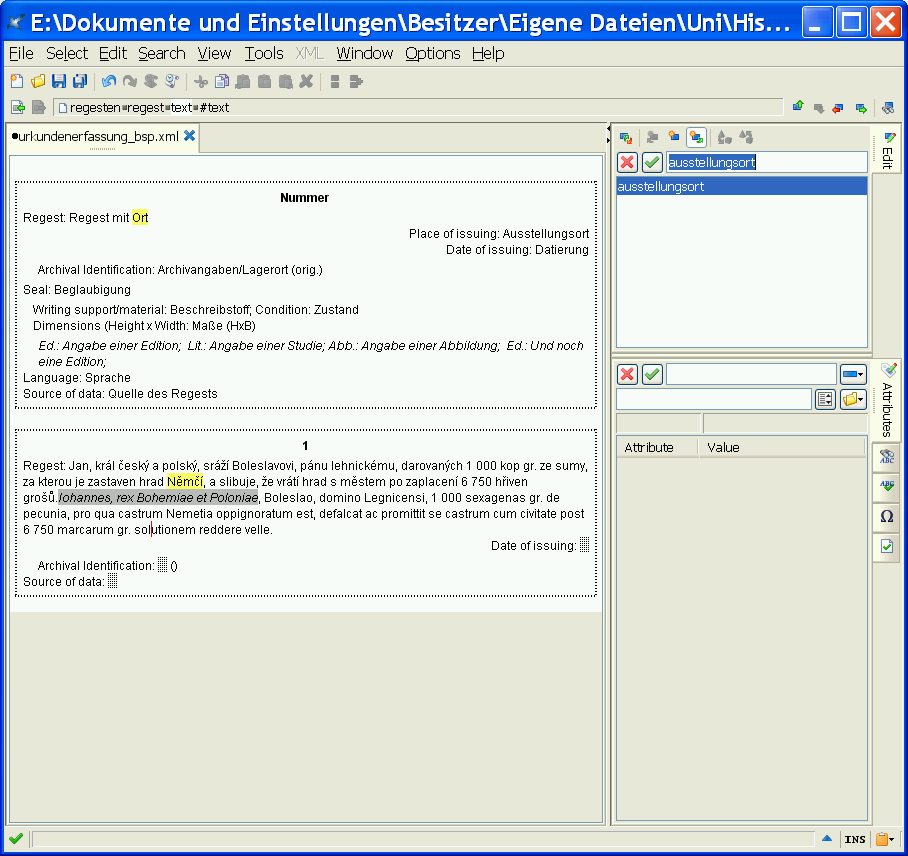The image size is (908, 856).
Task: Click the Repeat command icon
Action: (151, 81)
